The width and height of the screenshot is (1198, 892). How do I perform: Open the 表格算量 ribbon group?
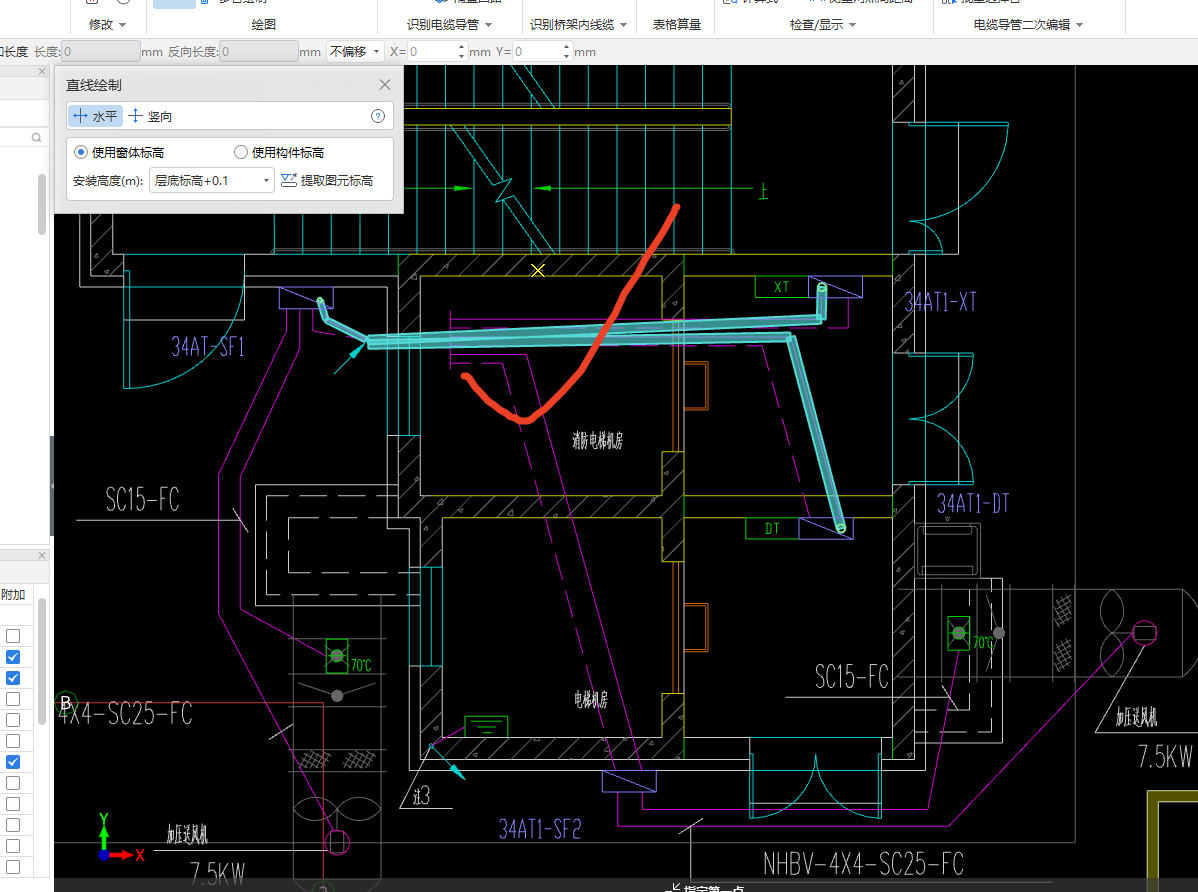tap(676, 24)
